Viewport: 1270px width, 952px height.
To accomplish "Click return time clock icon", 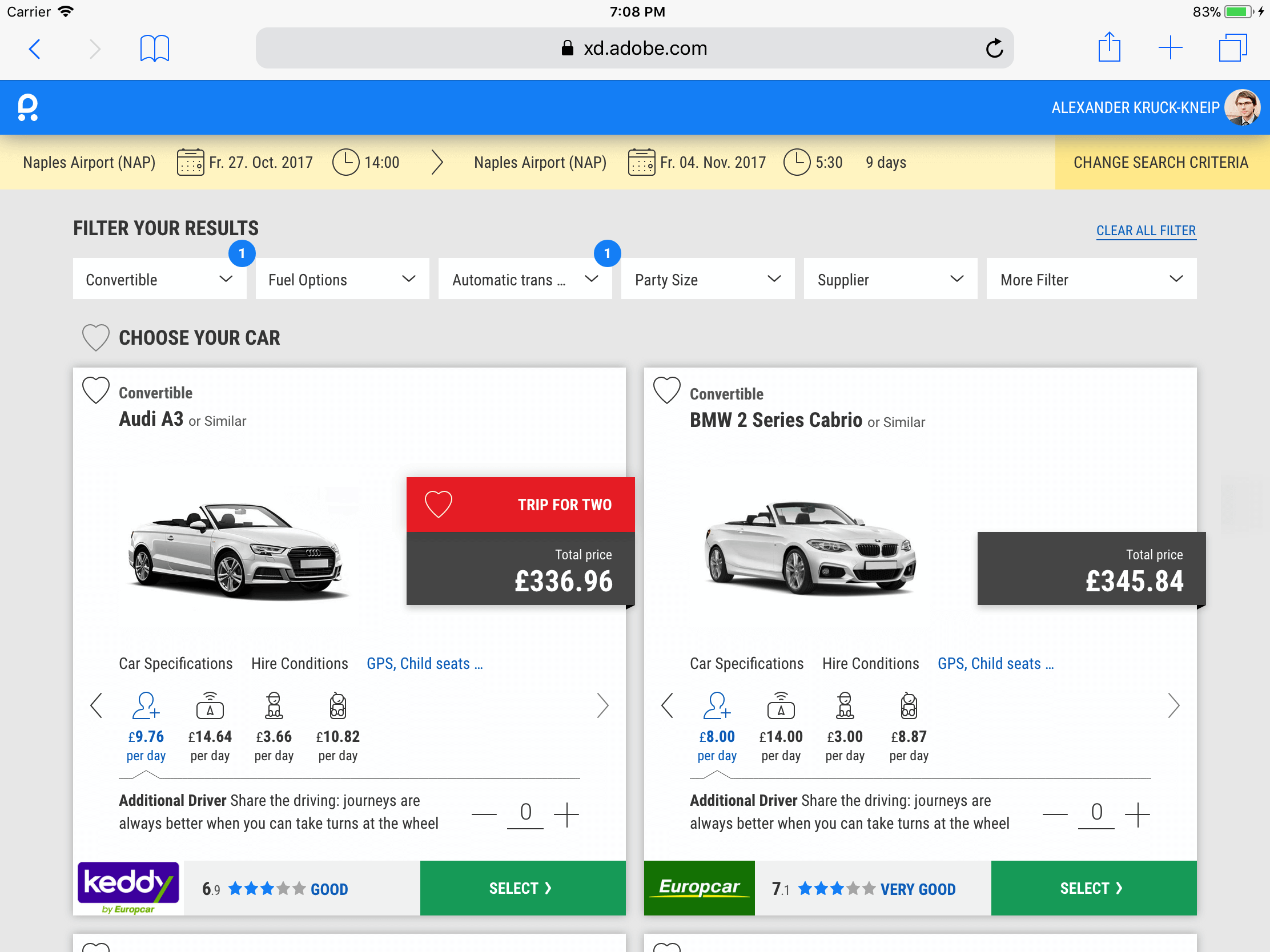I will click(x=797, y=163).
